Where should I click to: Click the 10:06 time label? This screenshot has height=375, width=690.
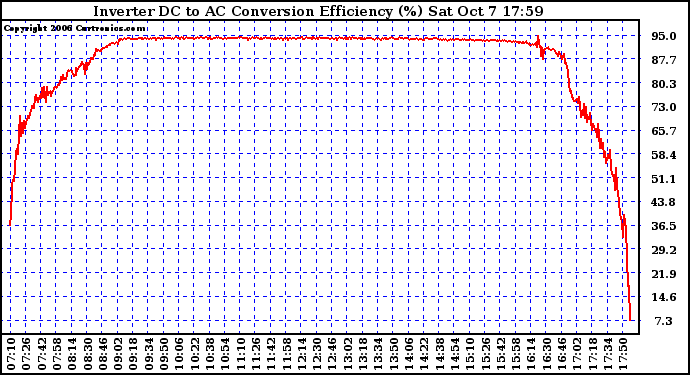(x=179, y=354)
